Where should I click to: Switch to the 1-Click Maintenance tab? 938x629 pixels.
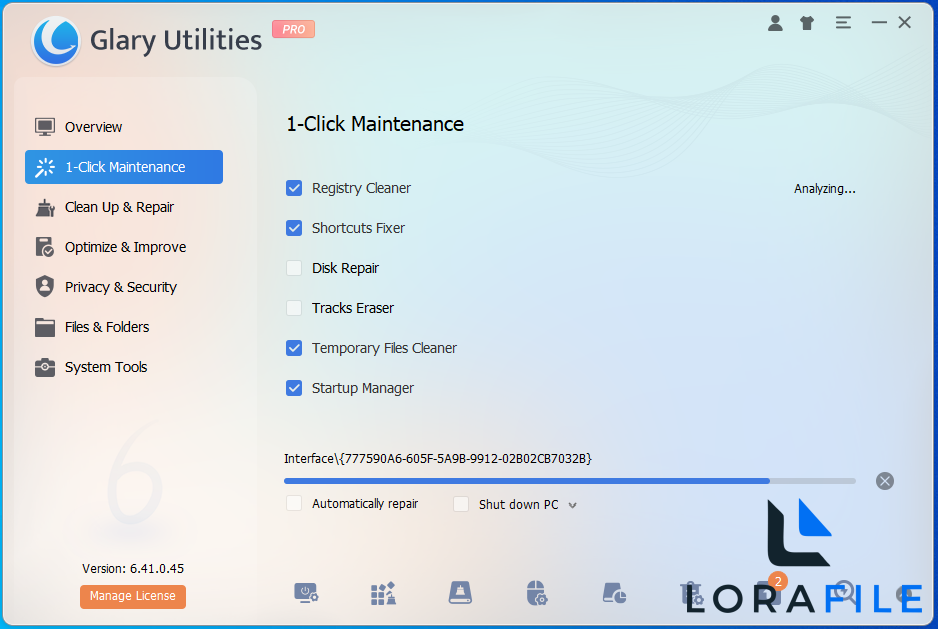click(x=123, y=167)
